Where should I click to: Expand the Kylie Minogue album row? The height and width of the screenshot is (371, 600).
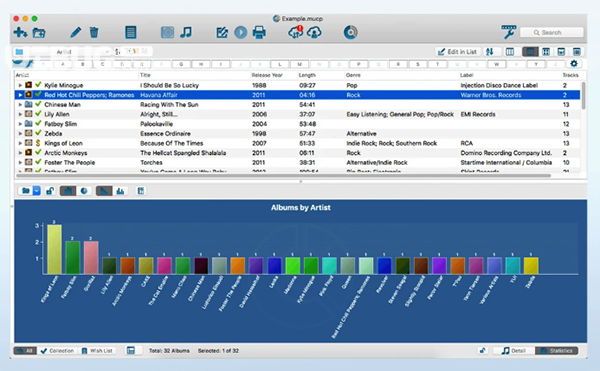point(20,85)
